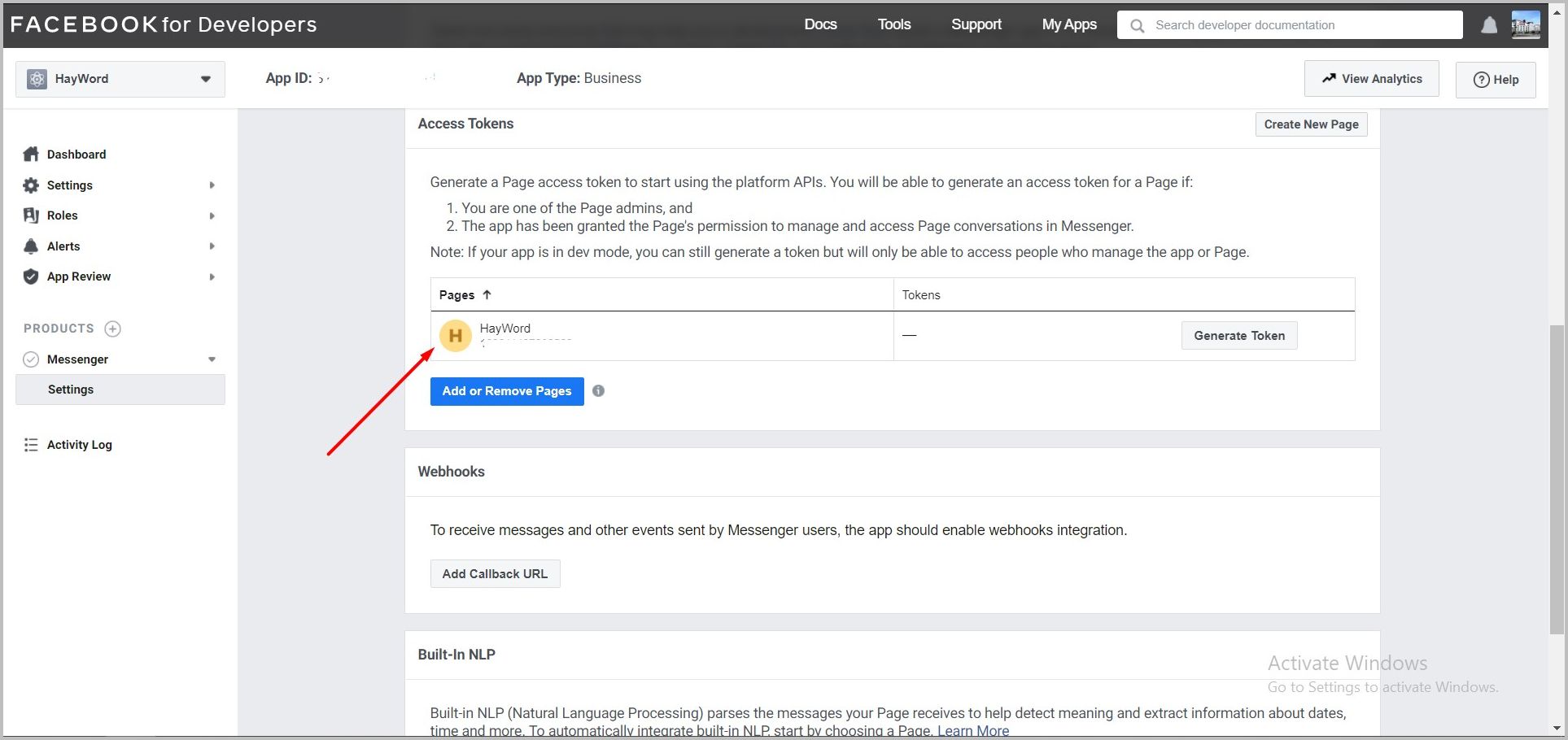Image resolution: width=1568 pixels, height=740 pixels.
Task: Click the Alerts bell icon in sidebar
Action: coord(31,246)
